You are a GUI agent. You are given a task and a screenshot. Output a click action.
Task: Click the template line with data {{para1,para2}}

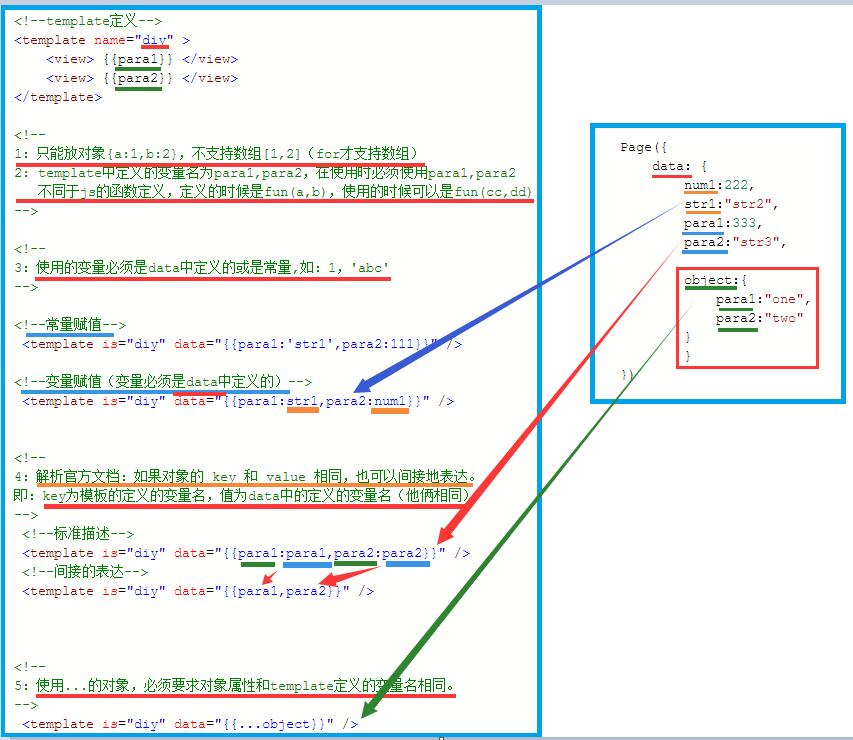pyautogui.click(x=198, y=591)
